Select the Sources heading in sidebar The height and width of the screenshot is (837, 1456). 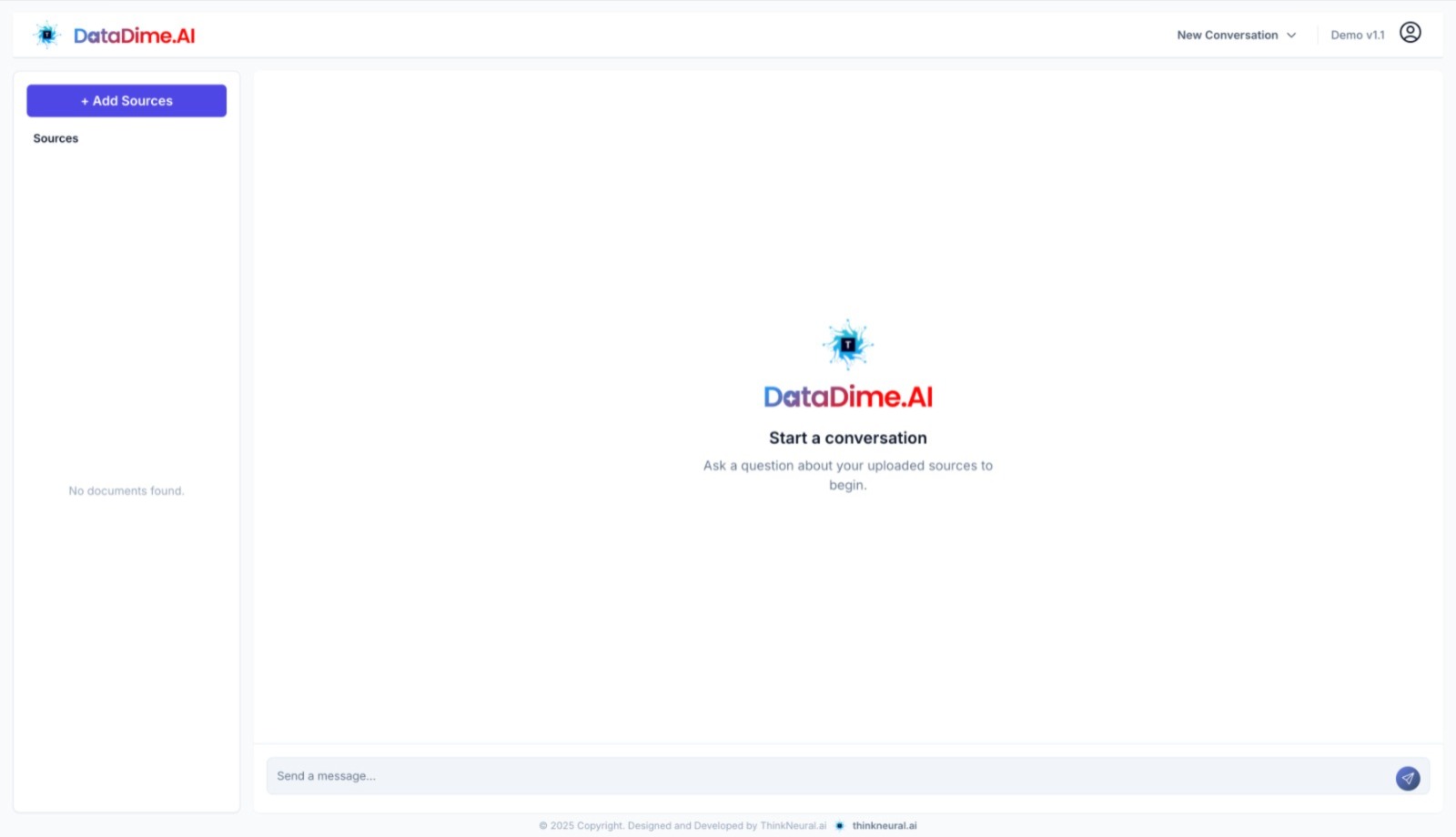click(x=56, y=138)
